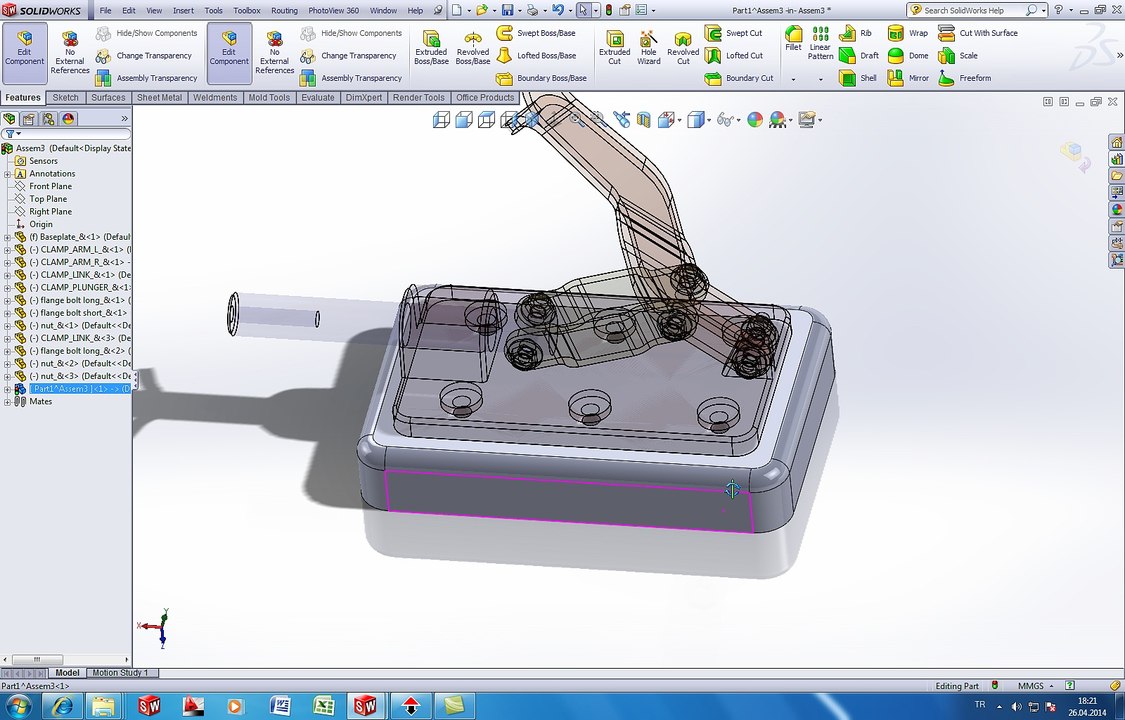Toggle Section View in heads-up toolbar
The image size is (1125, 720).
click(644, 120)
